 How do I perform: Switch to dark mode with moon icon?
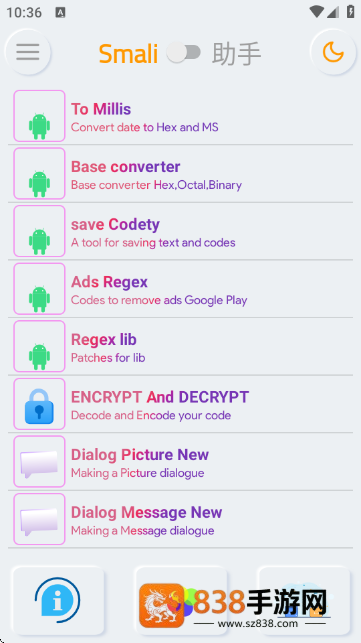pos(333,52)
